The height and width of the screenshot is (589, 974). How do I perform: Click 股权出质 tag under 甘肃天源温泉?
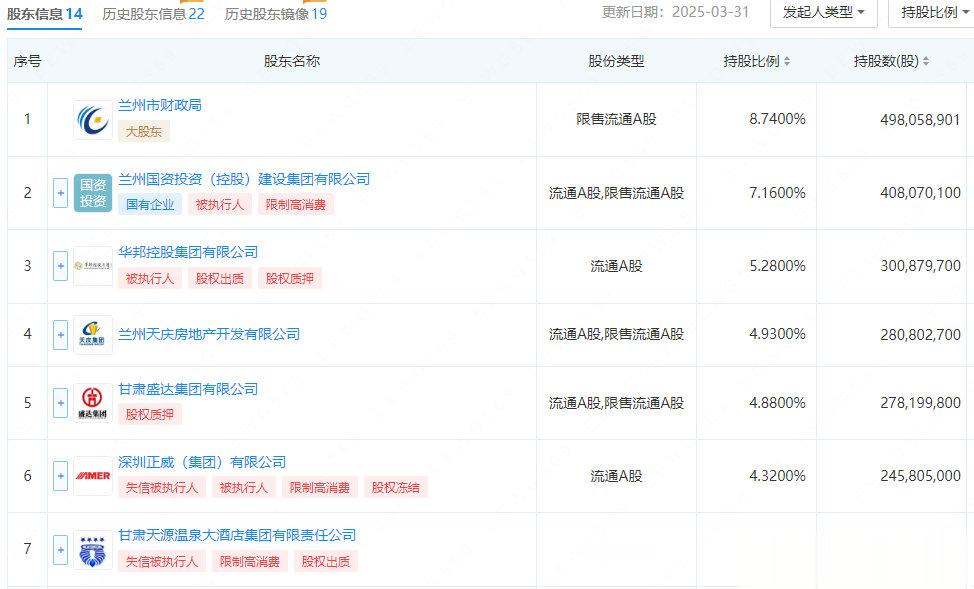coord(326,562)
